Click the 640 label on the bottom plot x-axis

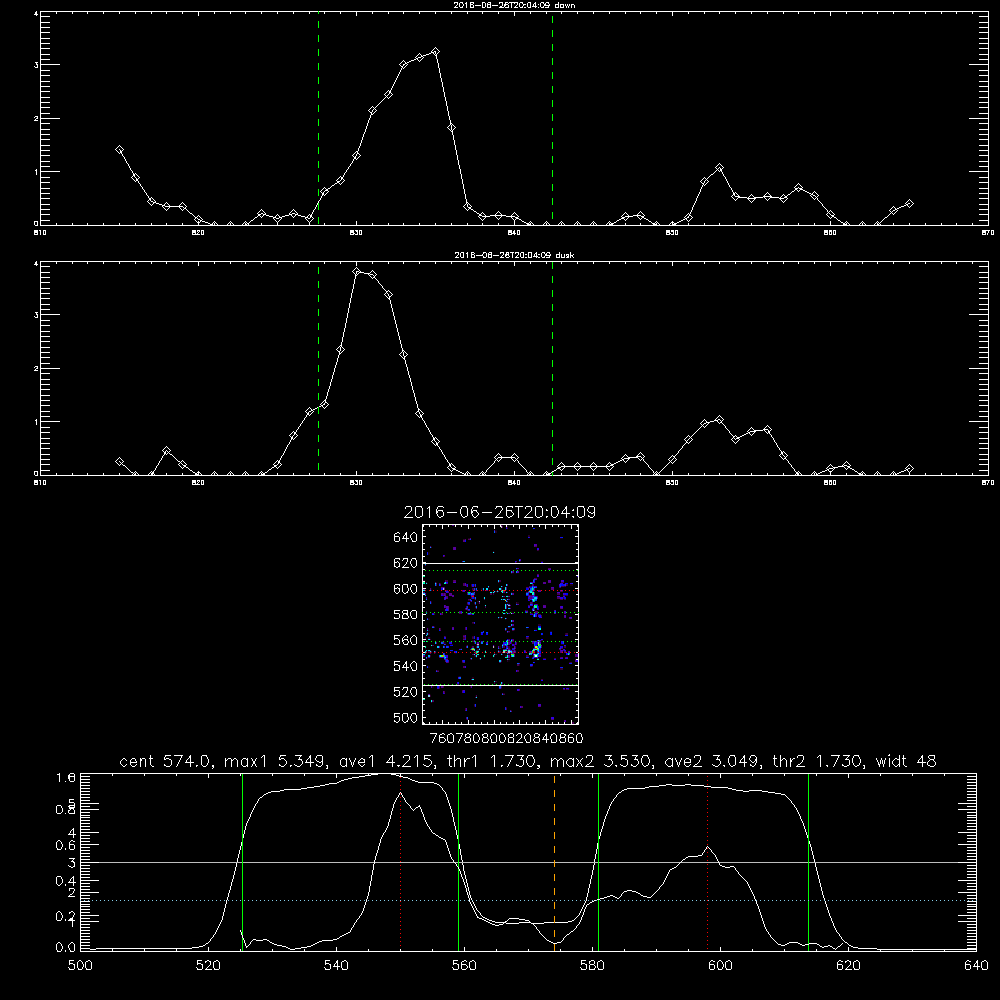(x=976, y=966)
